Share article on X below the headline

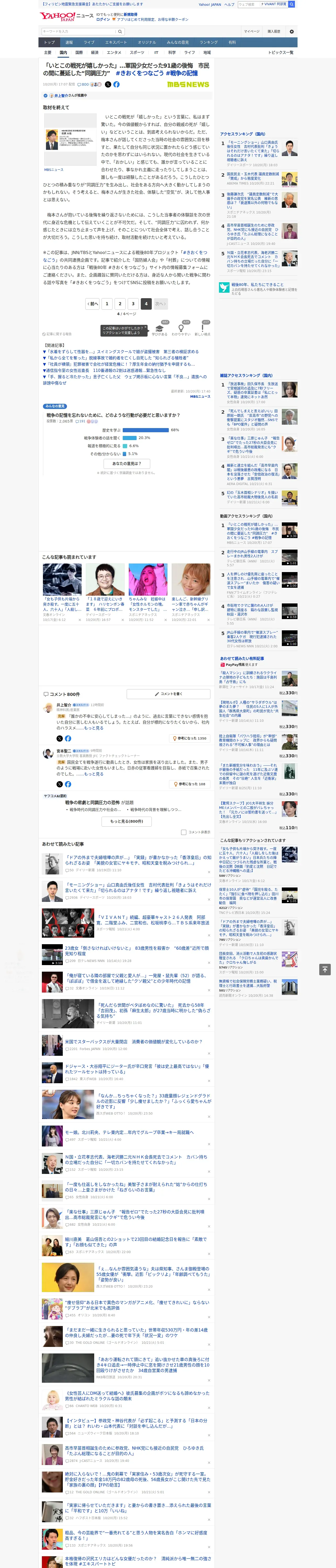(x=108, y=85)
